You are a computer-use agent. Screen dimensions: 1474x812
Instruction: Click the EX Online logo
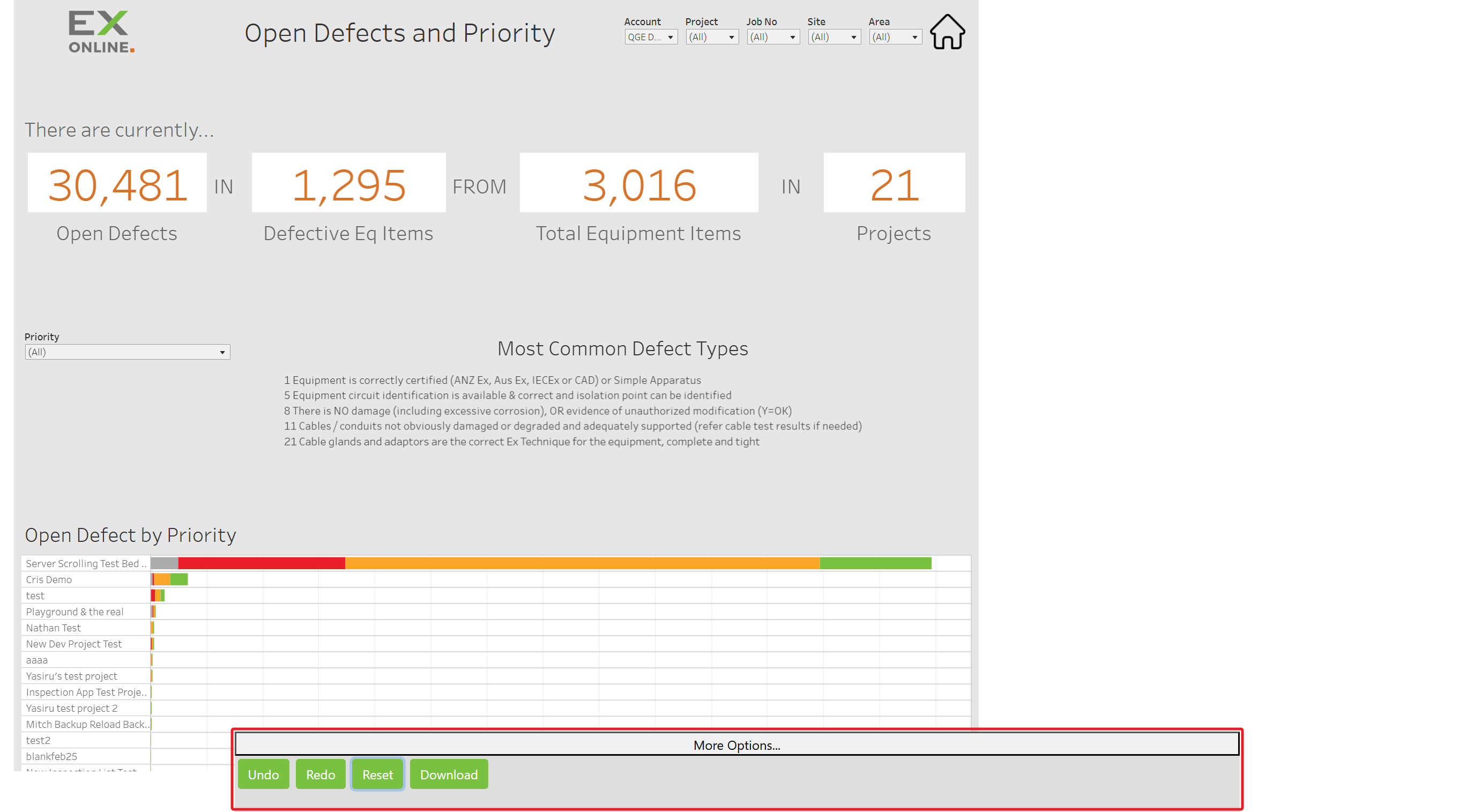pos(101,32)
